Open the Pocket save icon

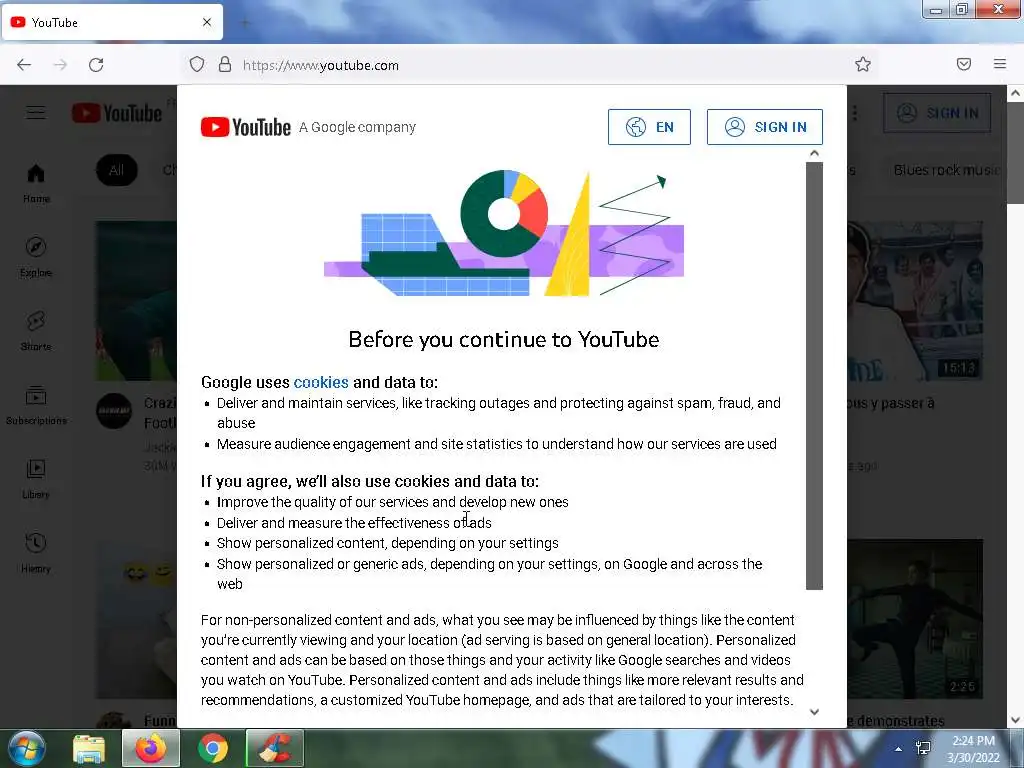(x=963, y=64)
